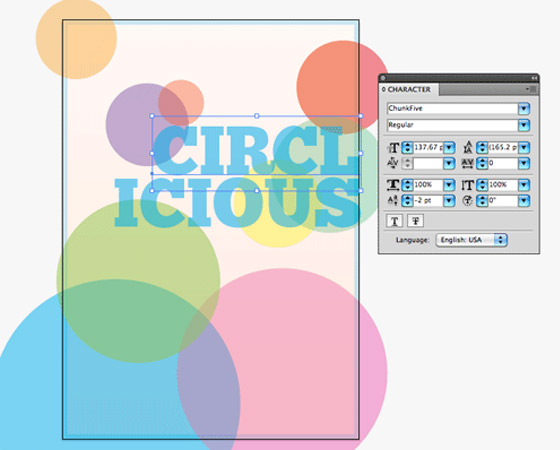Toggle underline text style
Viewport: 560px width, 450px height.
pyautogui.click(x=395, y=221)
